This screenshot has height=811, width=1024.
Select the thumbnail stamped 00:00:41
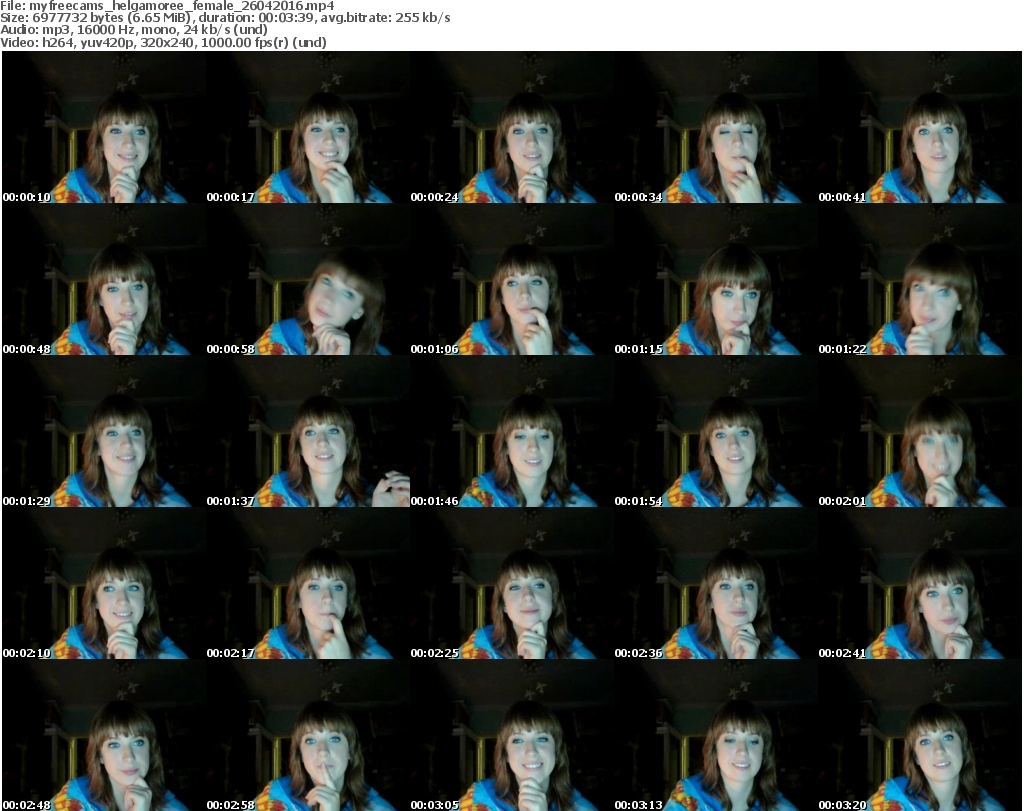tap(920, 127)
